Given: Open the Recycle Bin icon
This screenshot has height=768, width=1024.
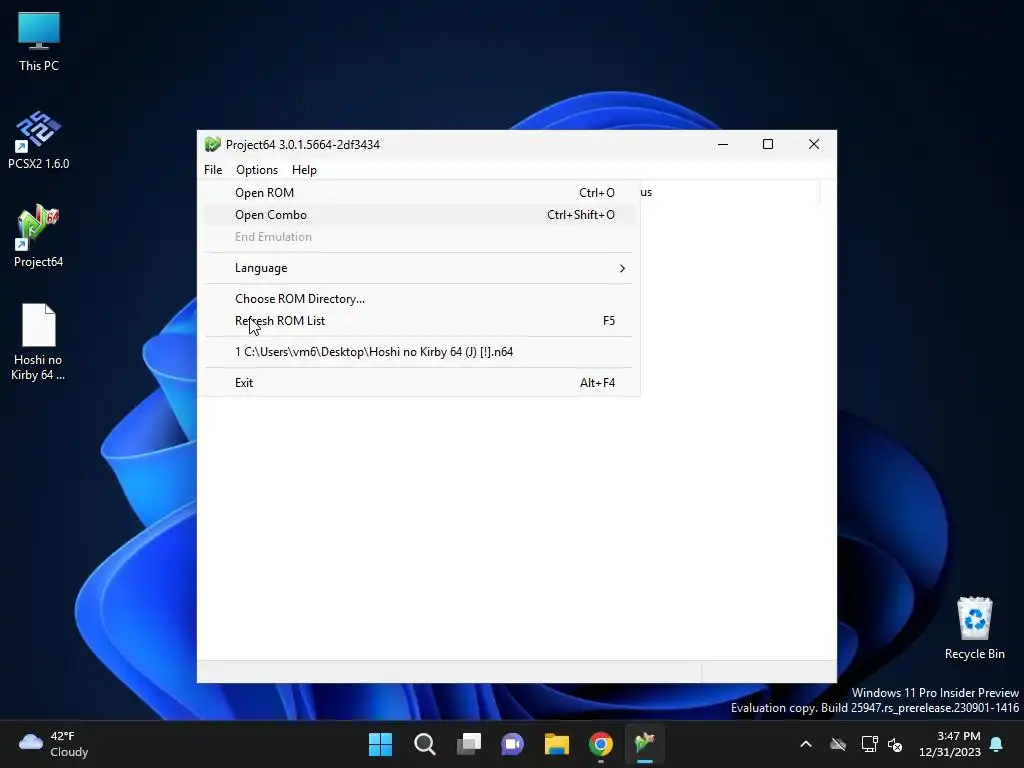Looking at the screenshot, I should pos(974,628).
